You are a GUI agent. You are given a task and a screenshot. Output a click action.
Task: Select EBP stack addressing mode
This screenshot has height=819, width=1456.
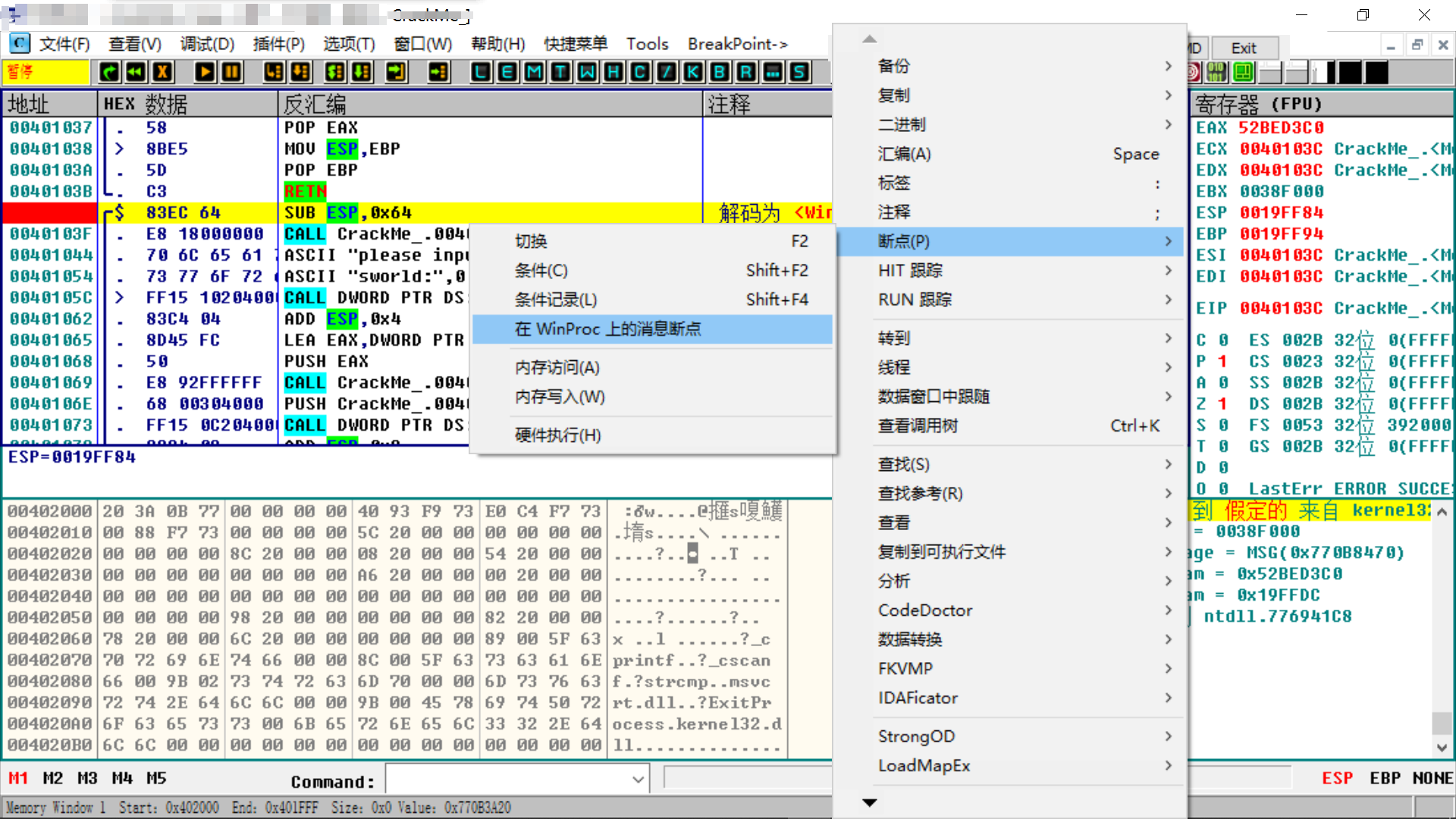[x=1385, y=779]
